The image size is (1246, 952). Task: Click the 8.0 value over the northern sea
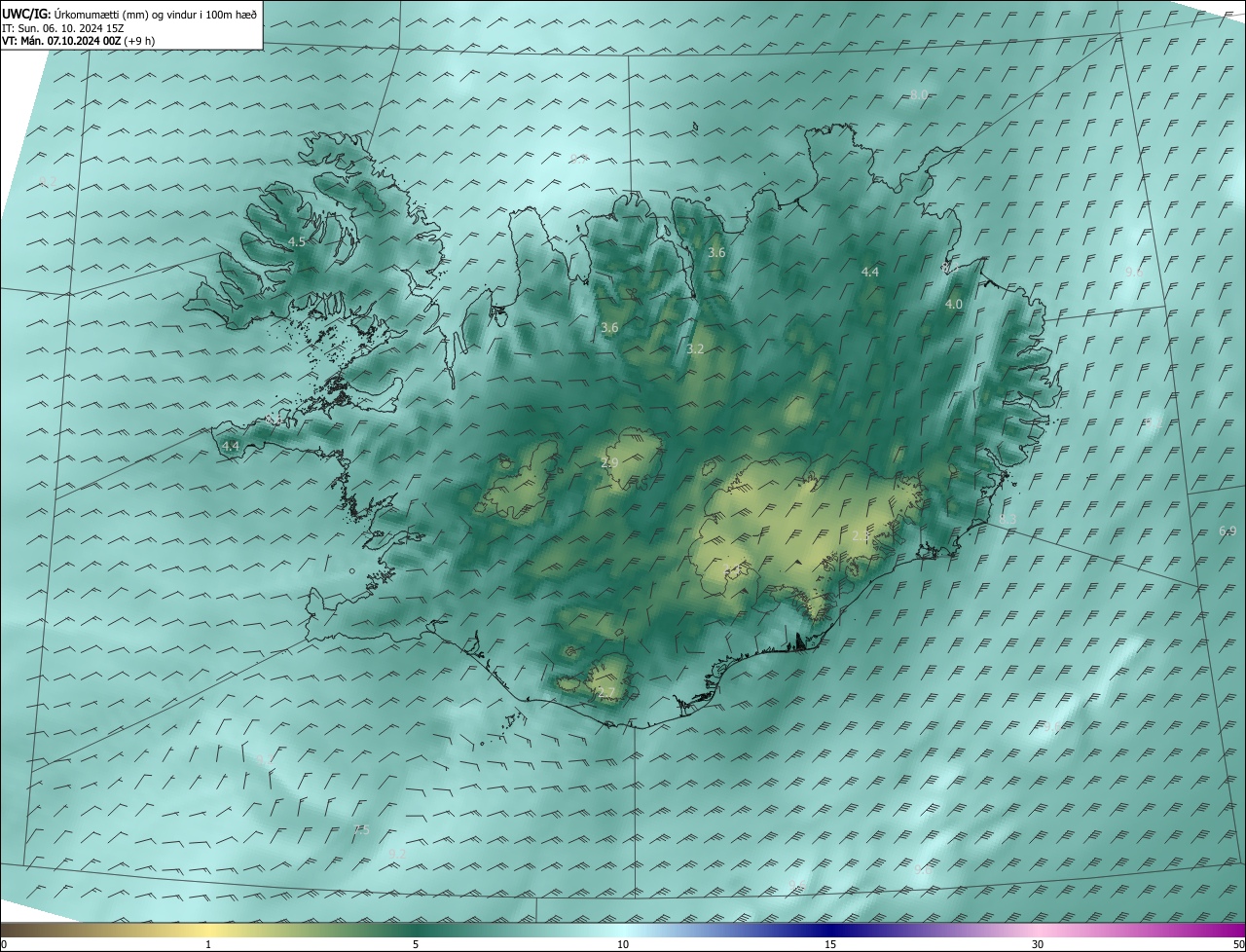[x=919, y=94]
